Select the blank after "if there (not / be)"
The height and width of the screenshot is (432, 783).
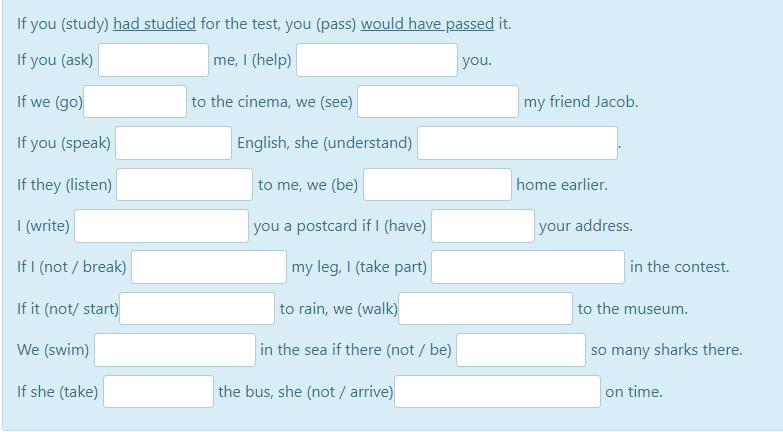click(521, 350)
